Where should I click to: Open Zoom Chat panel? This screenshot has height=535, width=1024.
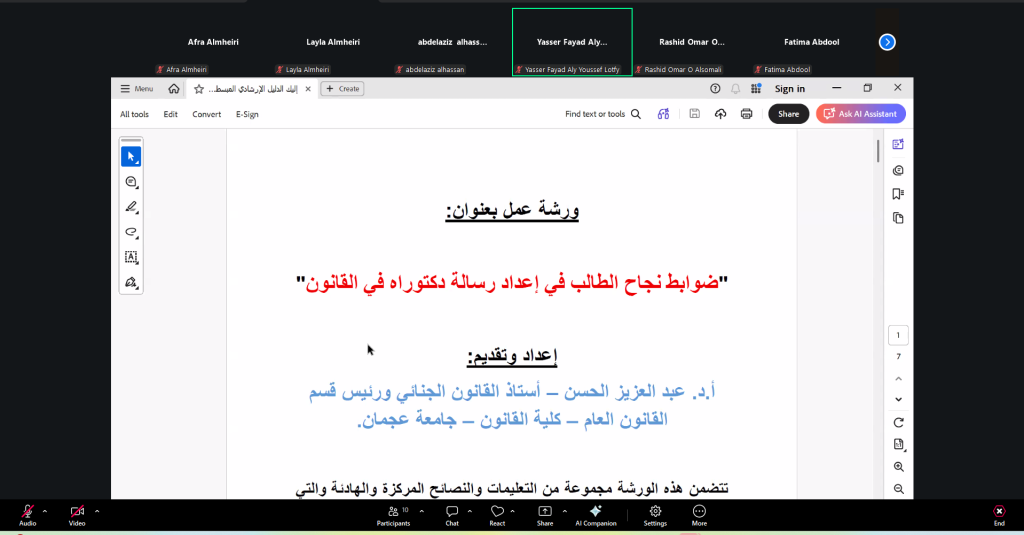coord(452,515)
